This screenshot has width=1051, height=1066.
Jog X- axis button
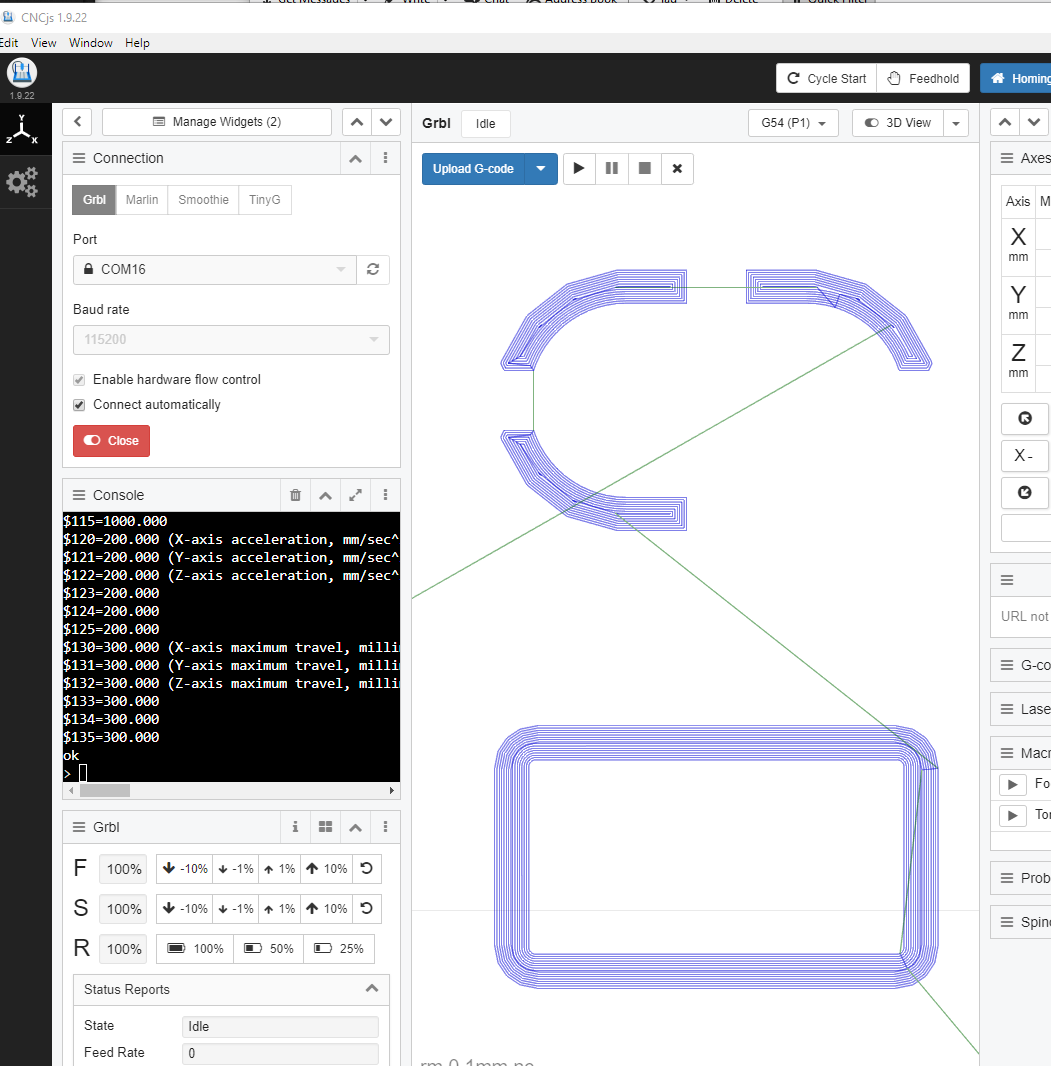[x=1024, y=455]
